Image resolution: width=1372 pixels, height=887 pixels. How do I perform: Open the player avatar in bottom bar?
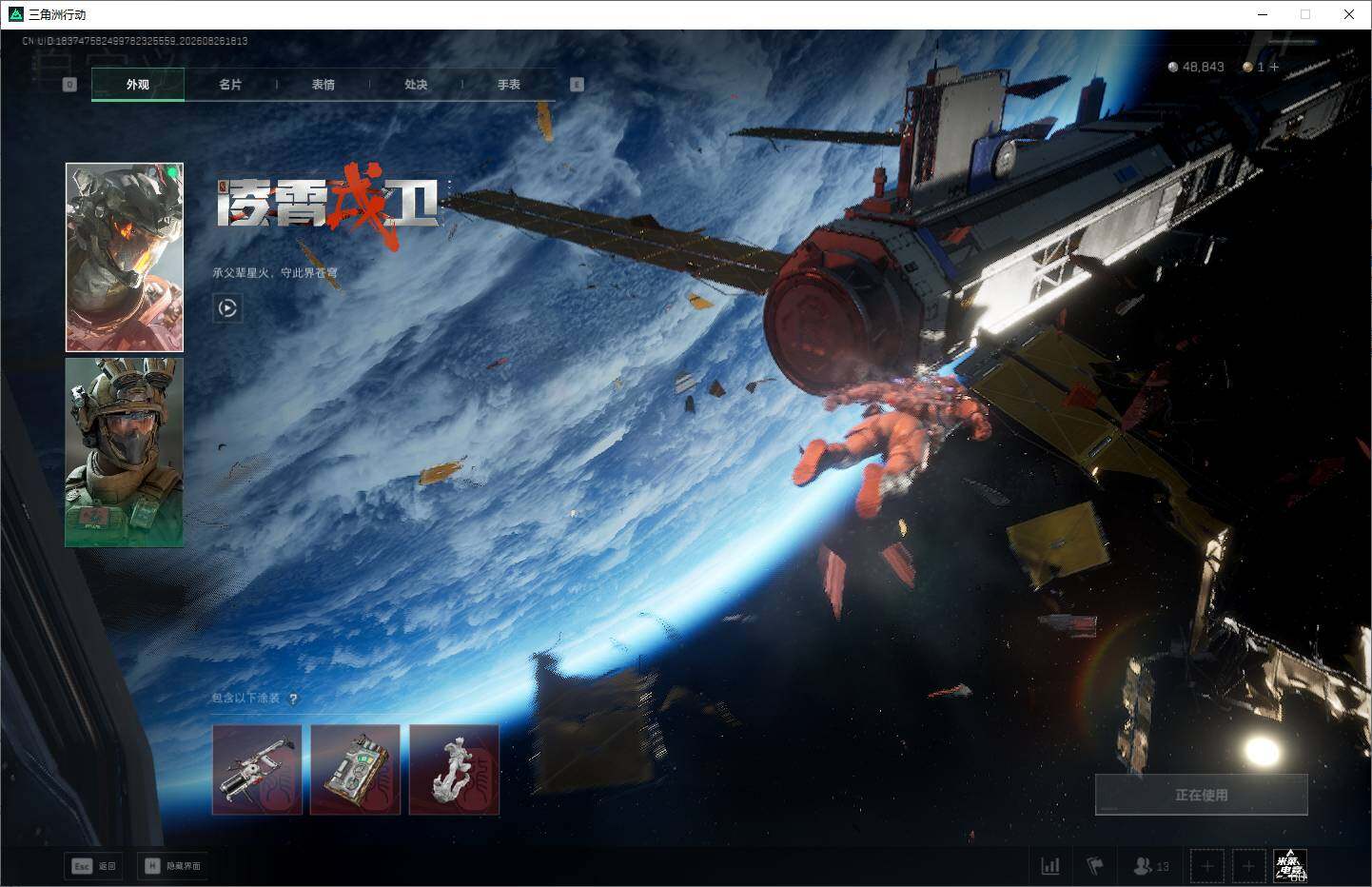pyautogui.click(x=1290, y=866)
